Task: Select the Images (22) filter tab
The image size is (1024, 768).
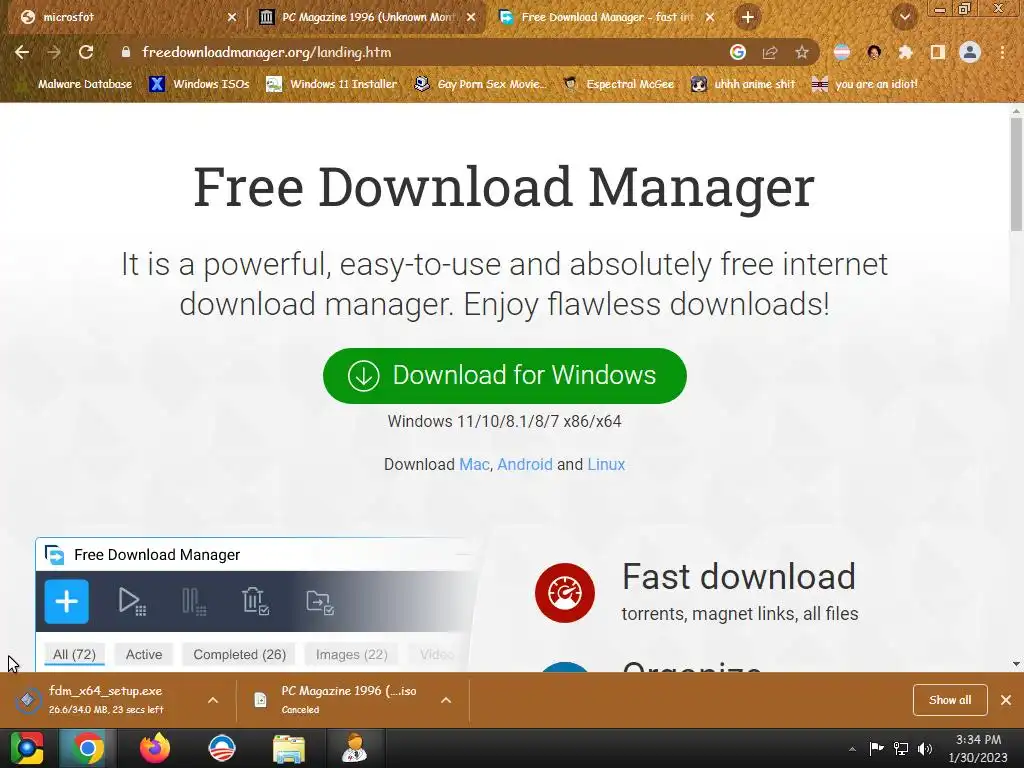Action: coord(351,654)
